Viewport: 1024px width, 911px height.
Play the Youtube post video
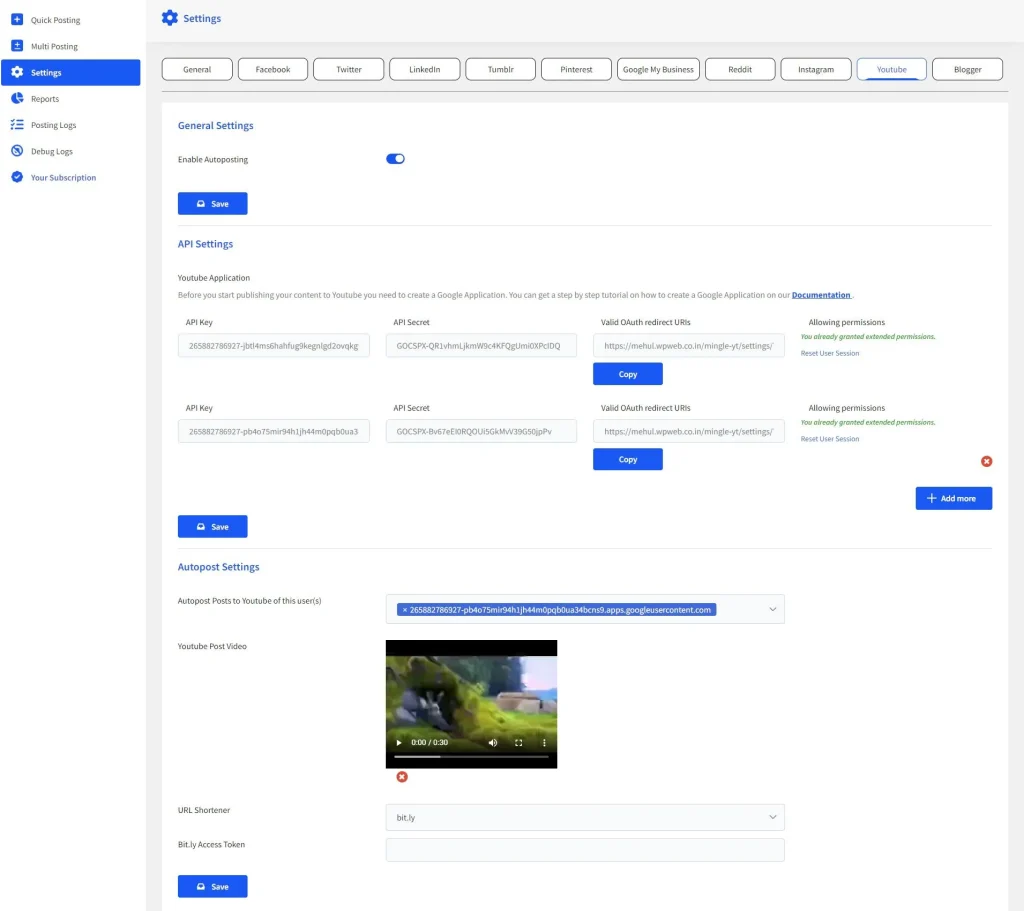click(x=400, y=743)
